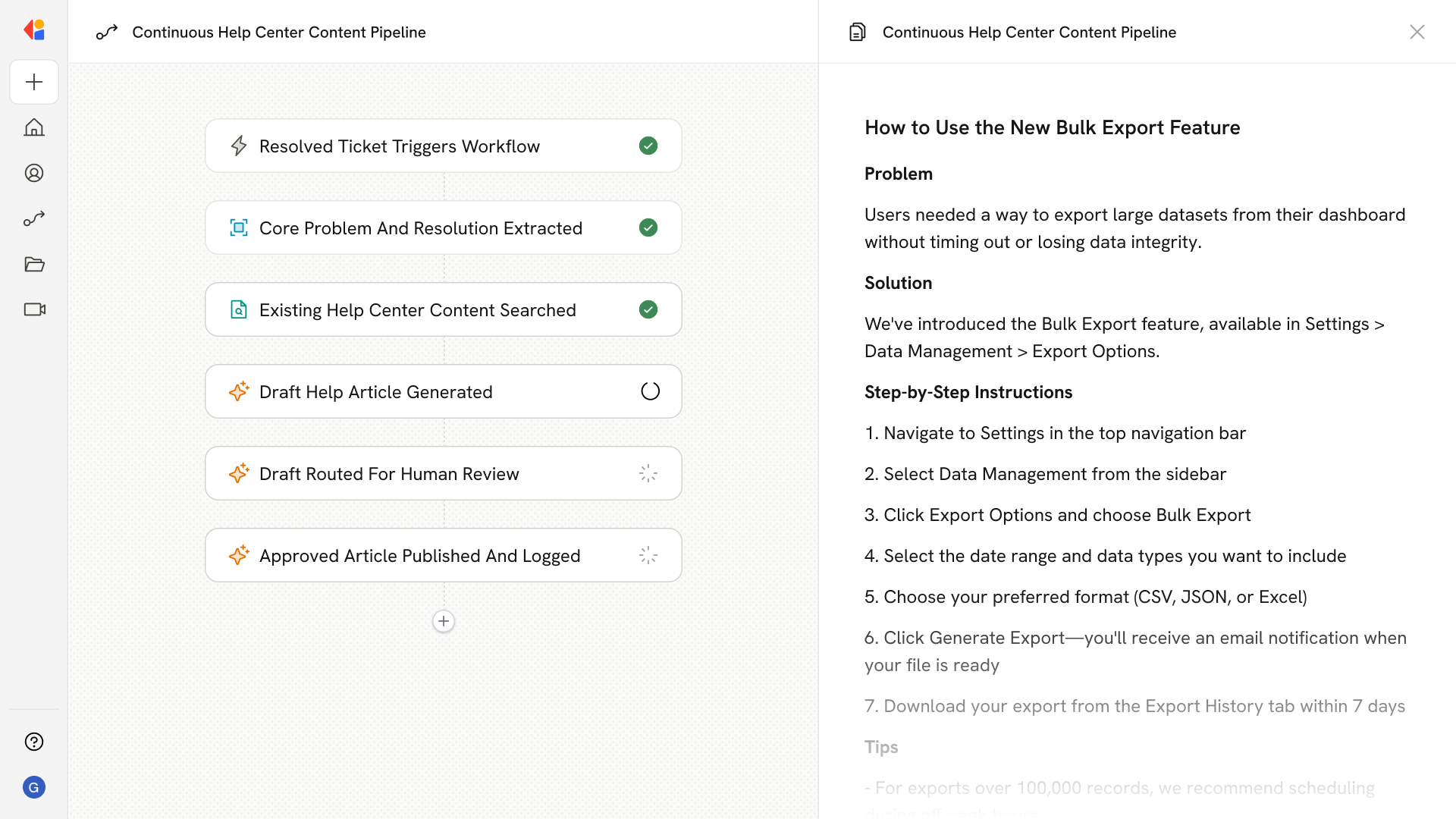The height and width of the screenshot is (819, 1456).
Task: Open the G profile avatar at sidebar bottom
Action: 34,787
